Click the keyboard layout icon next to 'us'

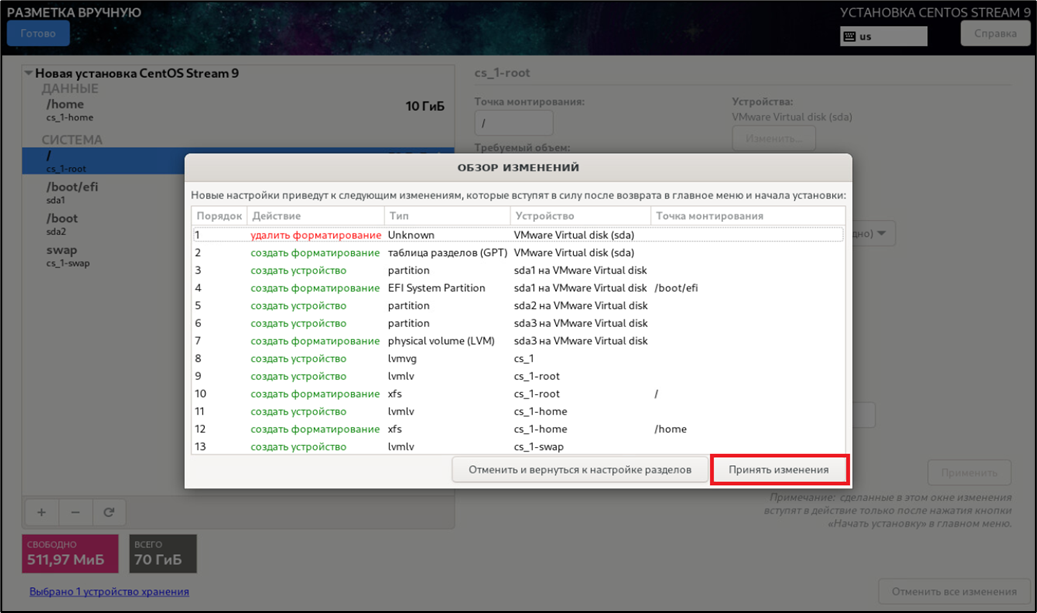click(x=850, y=36)
